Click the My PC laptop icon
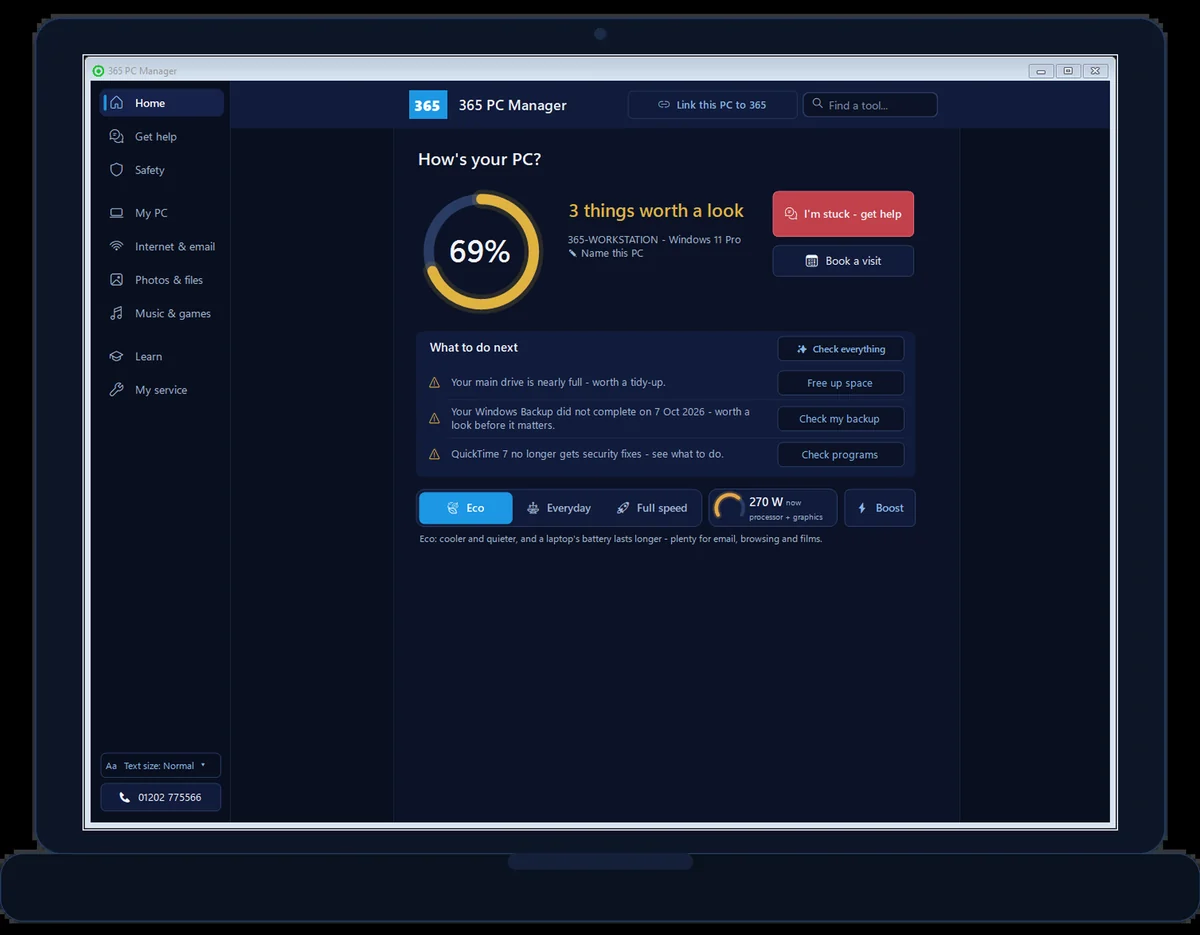The image size is (1200, 935). (117, 213)
